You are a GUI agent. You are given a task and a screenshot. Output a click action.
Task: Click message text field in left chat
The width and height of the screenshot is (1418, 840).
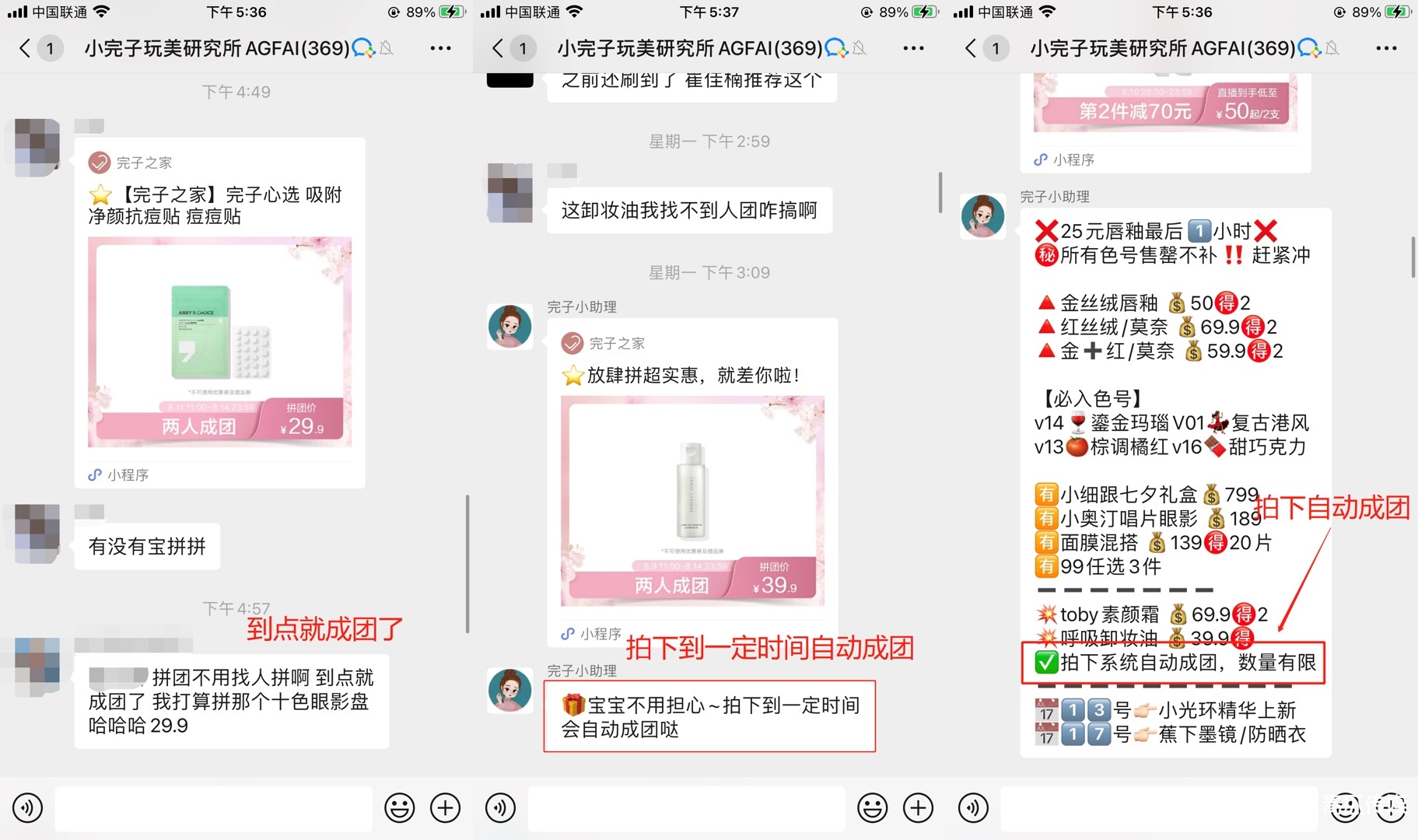(213, 808)
